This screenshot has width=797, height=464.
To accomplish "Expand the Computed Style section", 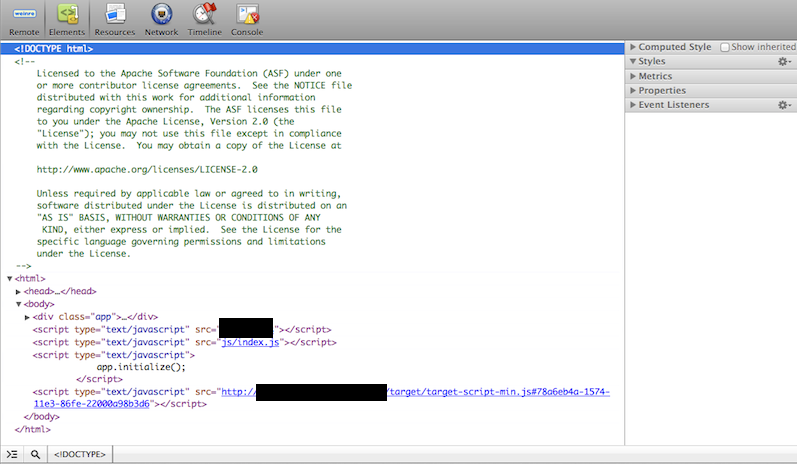I will (633, 47).
